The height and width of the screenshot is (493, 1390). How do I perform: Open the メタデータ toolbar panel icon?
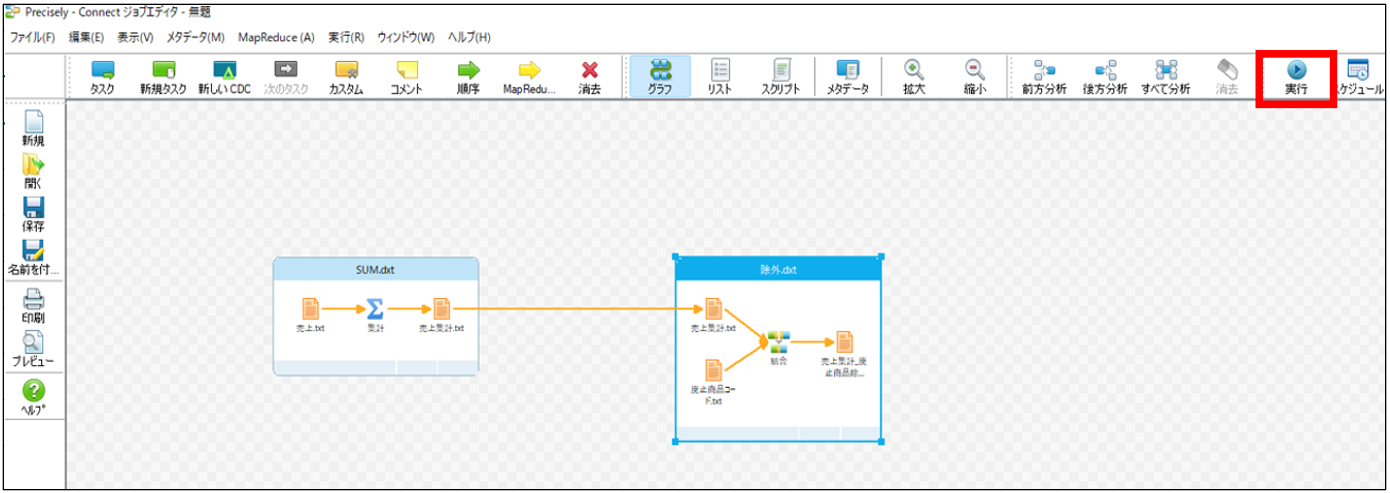(x=847, y=77)
